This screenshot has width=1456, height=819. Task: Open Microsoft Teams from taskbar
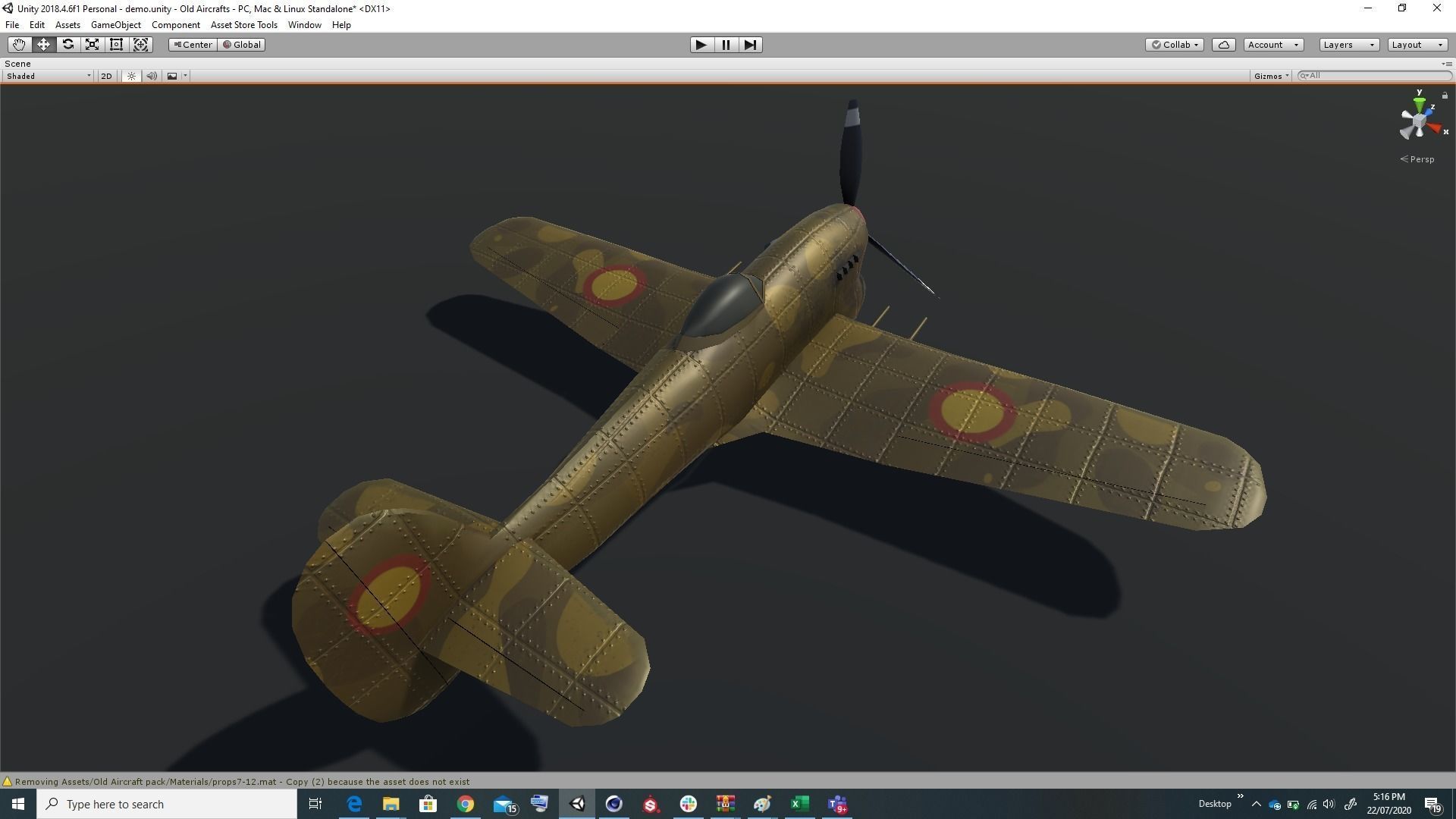(x=837, y=804)
